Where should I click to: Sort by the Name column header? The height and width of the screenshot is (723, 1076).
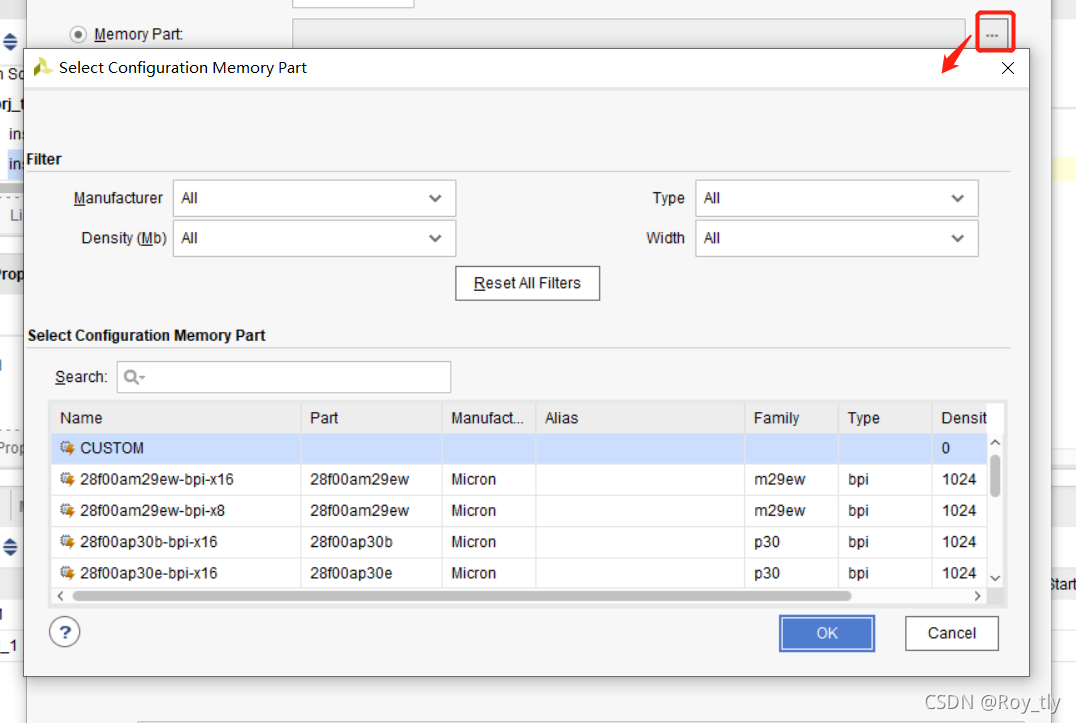176,418
